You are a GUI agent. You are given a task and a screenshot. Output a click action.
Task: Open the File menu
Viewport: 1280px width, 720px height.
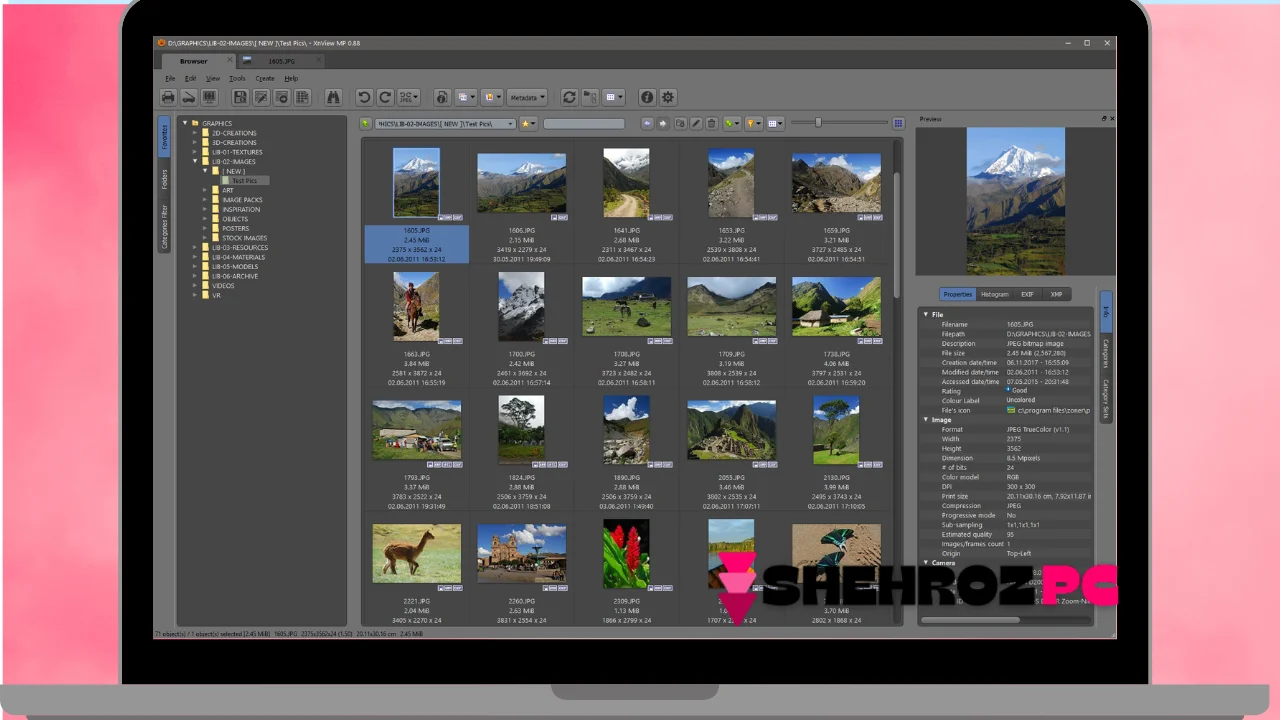170,78
